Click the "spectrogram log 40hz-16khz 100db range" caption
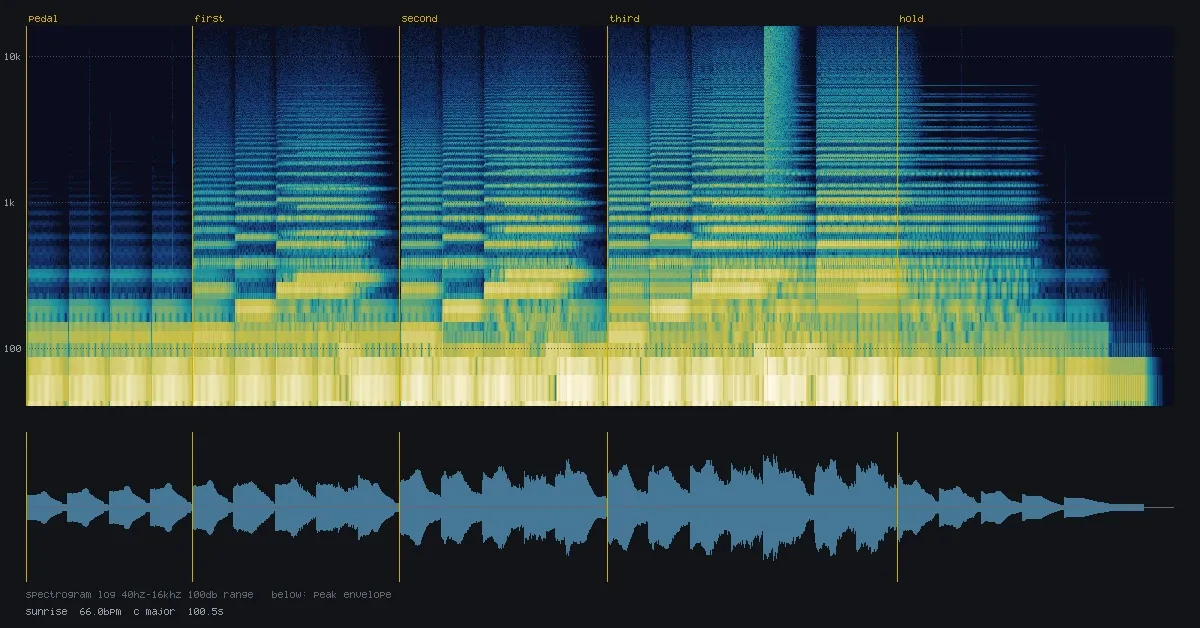 tap(139, 594)
